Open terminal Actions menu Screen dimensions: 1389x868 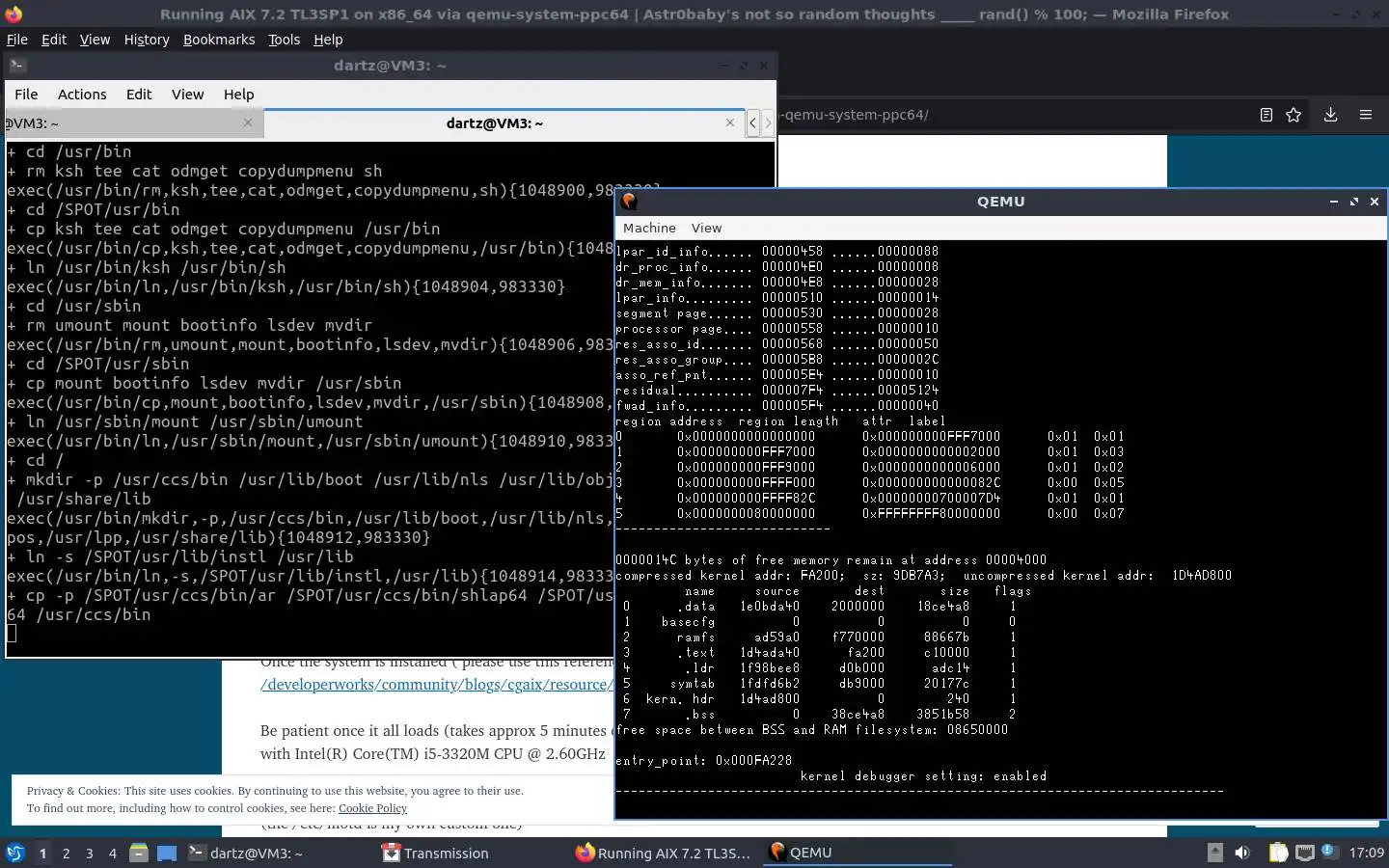(82, 95)
